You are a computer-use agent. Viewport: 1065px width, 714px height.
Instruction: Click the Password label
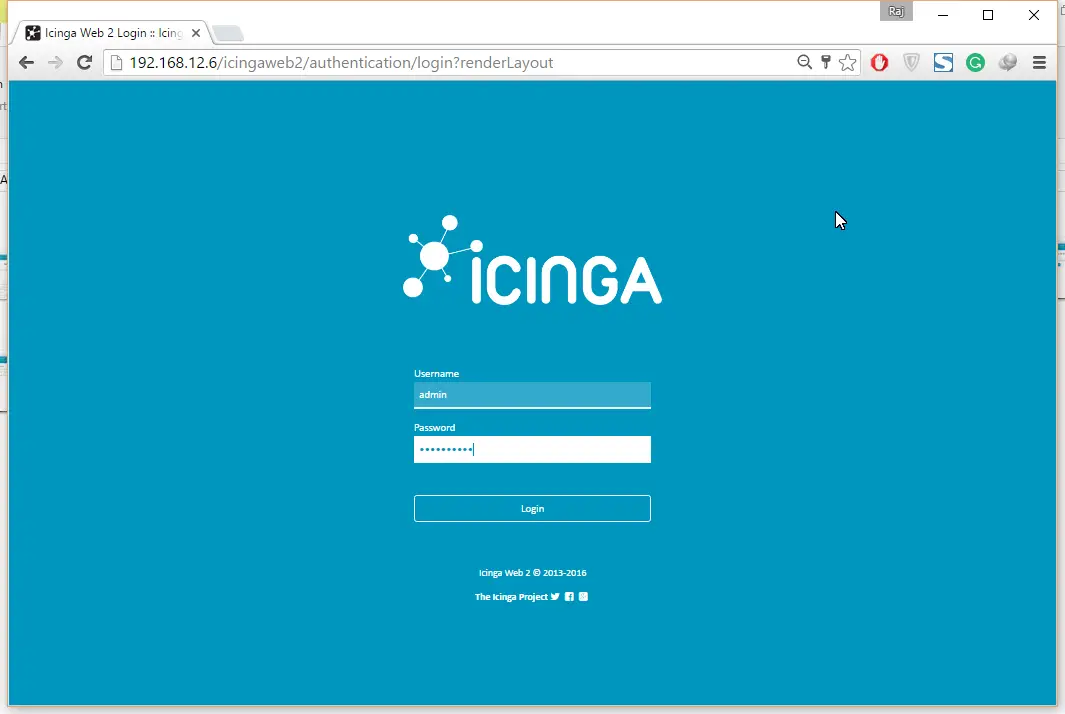pos(435,427)
